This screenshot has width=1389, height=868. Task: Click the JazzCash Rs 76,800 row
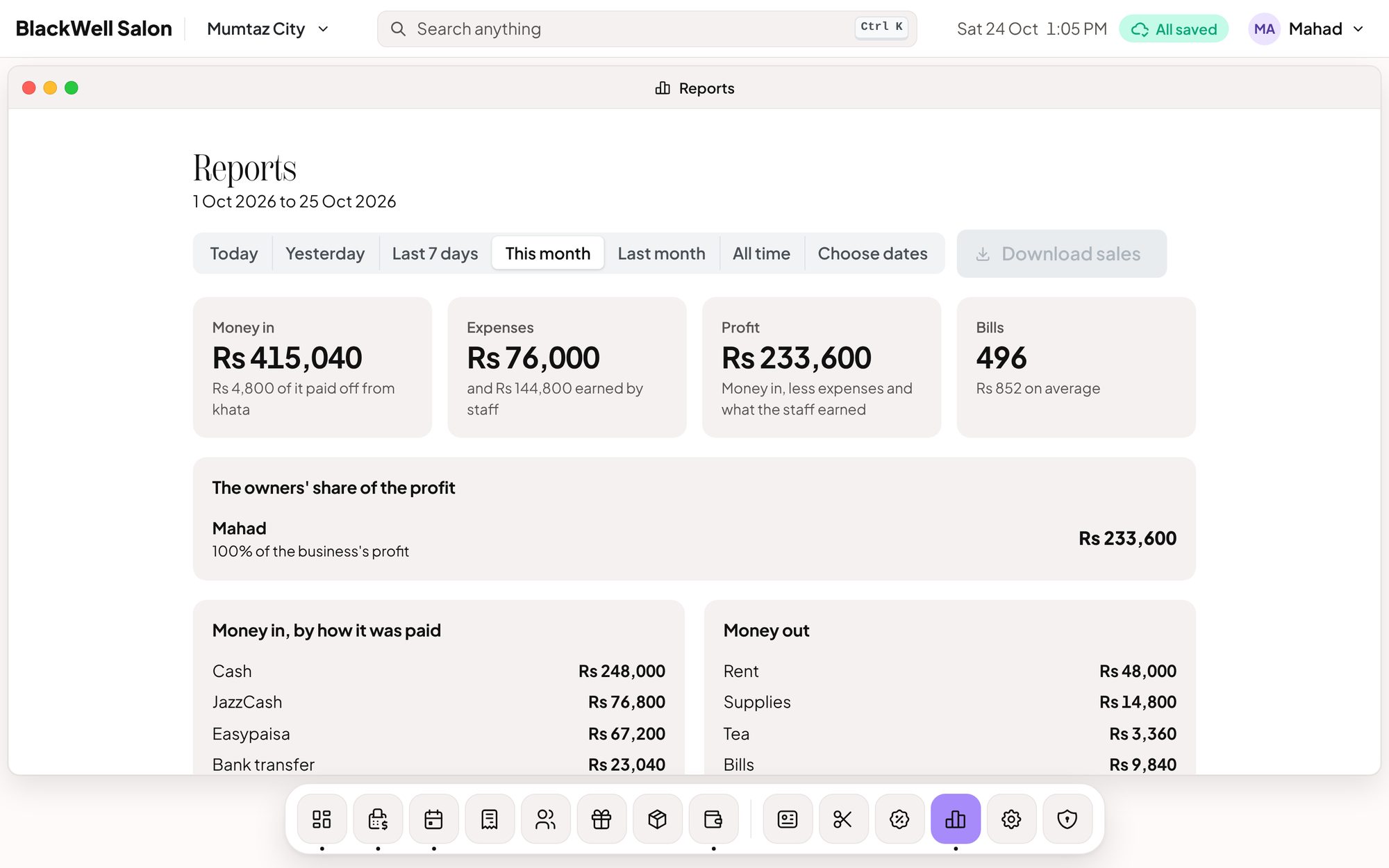[x=438, y=702]
